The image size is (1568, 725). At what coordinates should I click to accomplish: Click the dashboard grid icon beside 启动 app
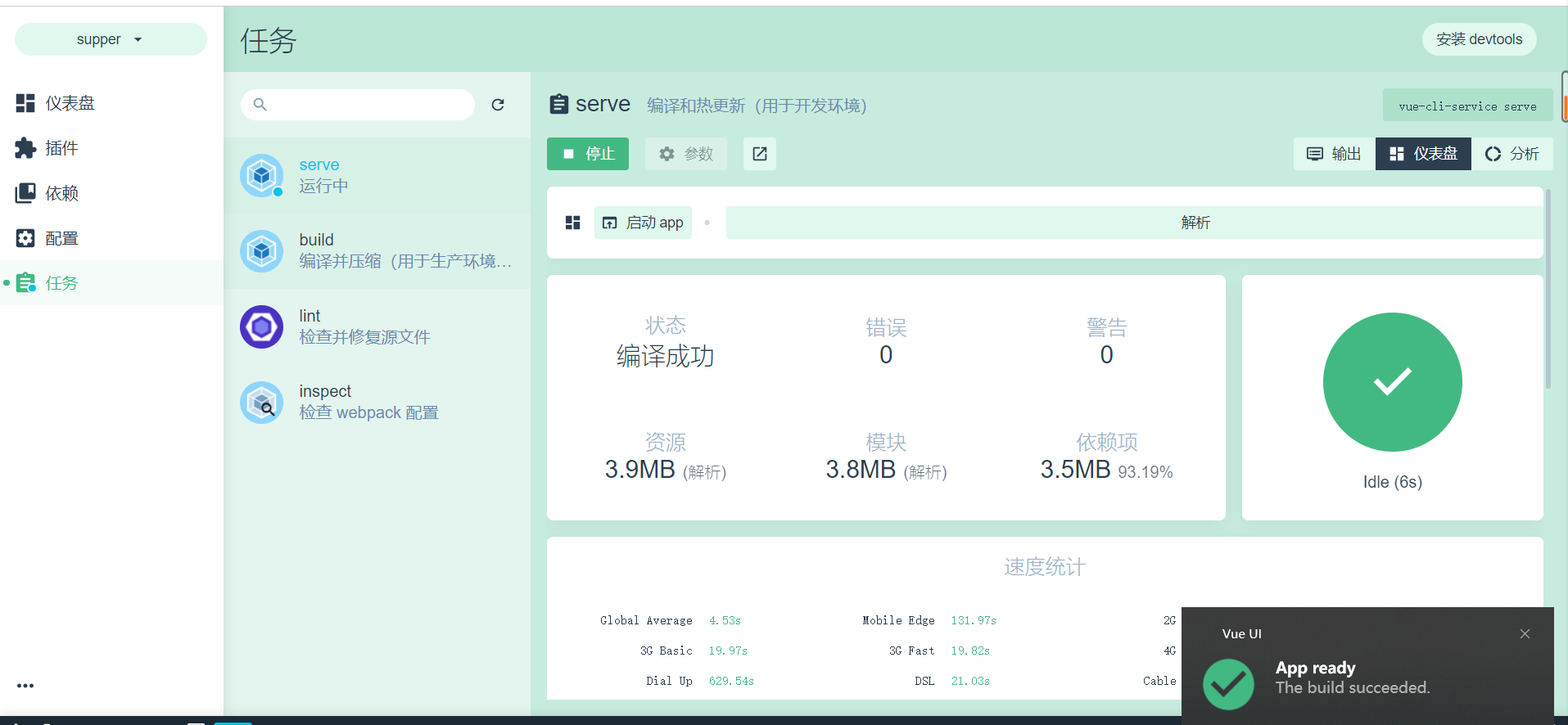(572, 223)
